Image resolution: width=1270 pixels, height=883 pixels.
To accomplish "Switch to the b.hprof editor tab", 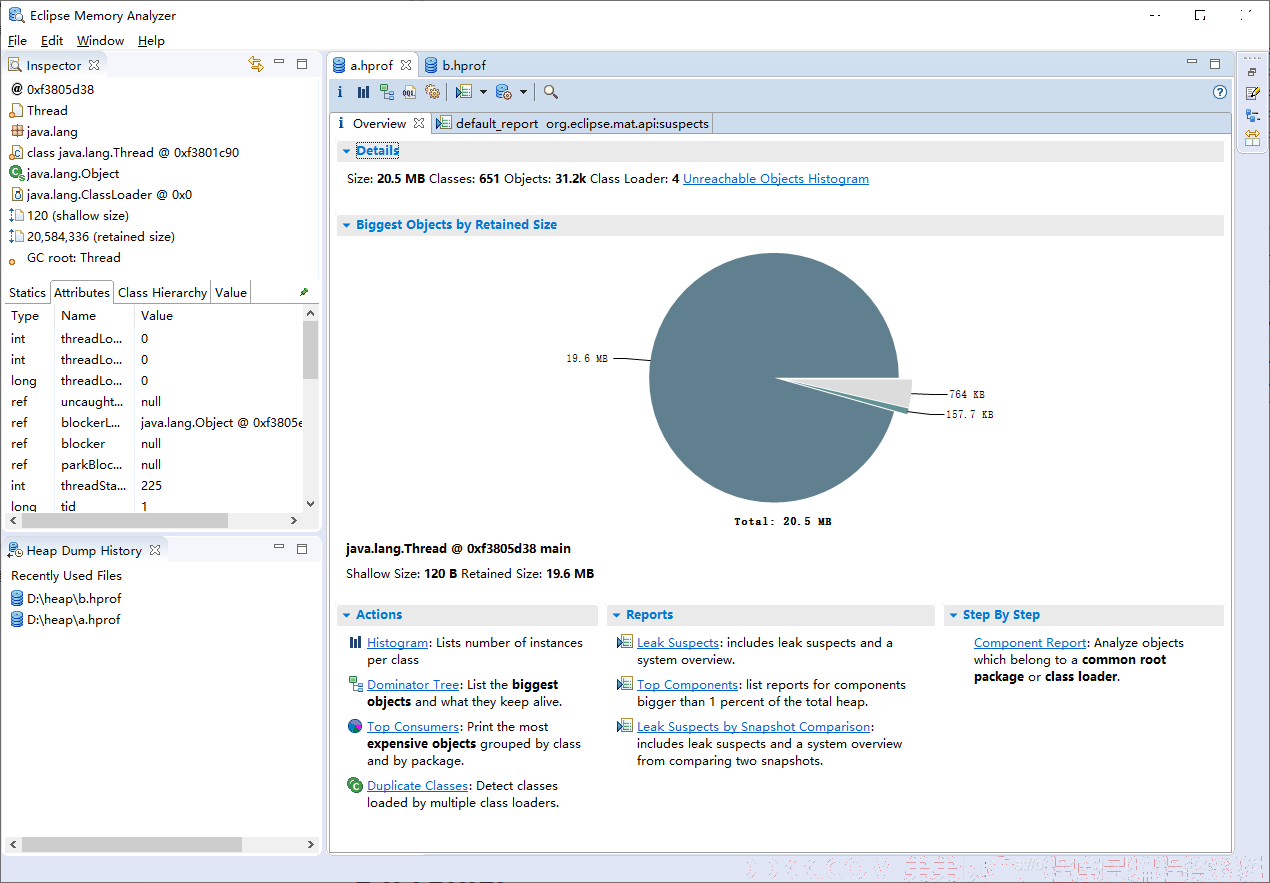I will 455,65.
